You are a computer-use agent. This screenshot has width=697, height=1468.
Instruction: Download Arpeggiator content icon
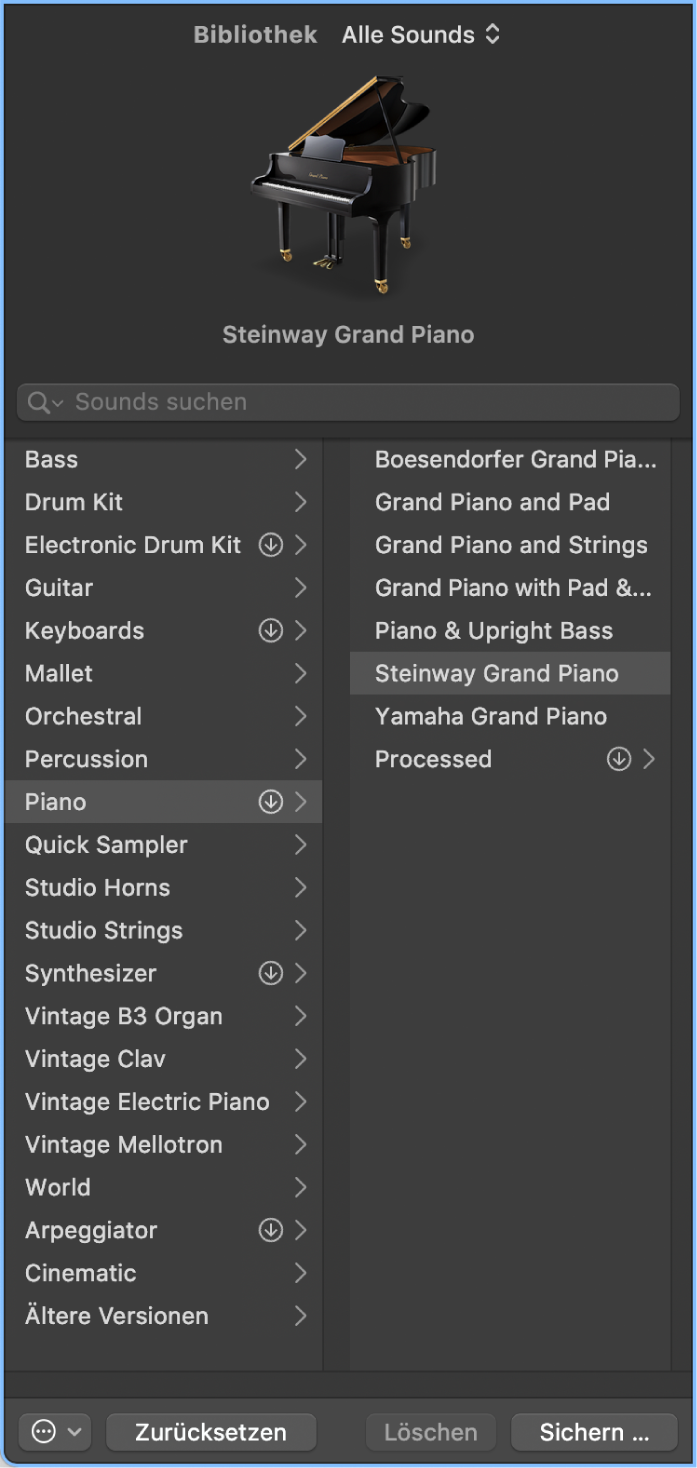click(271, 1230)
